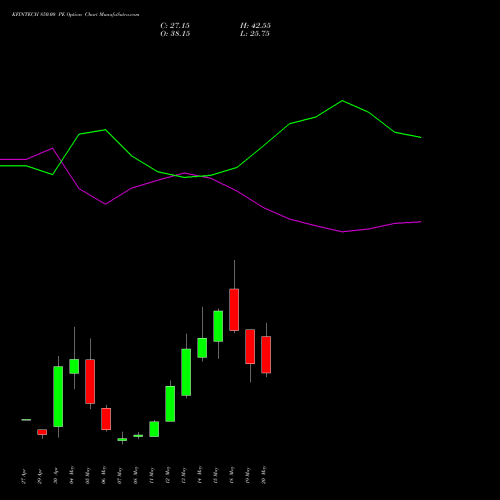Click the 05 May date label
This screenshot has width=500, height=500.
[88, 475]
